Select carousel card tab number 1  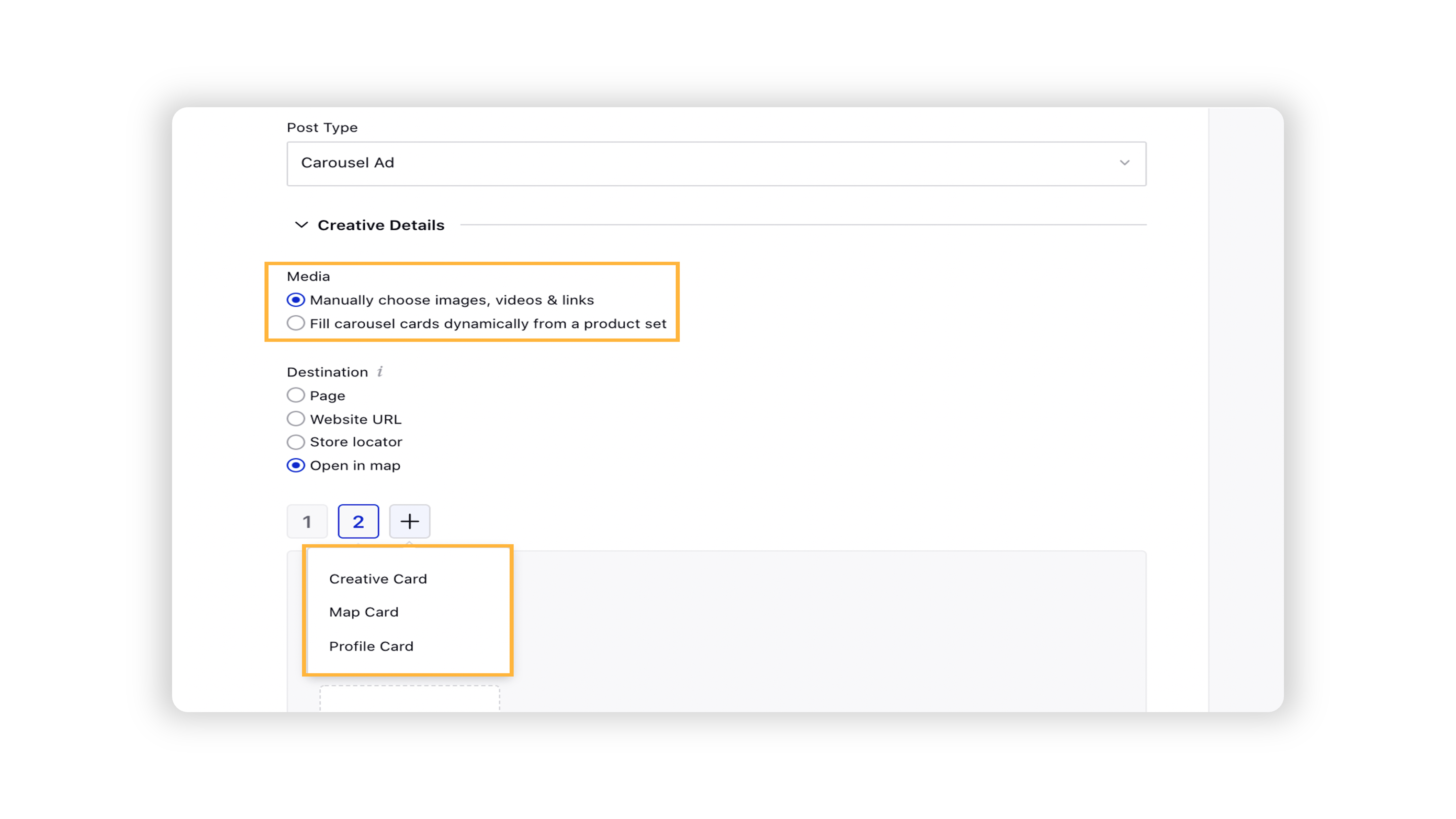(x=307, y=521)
